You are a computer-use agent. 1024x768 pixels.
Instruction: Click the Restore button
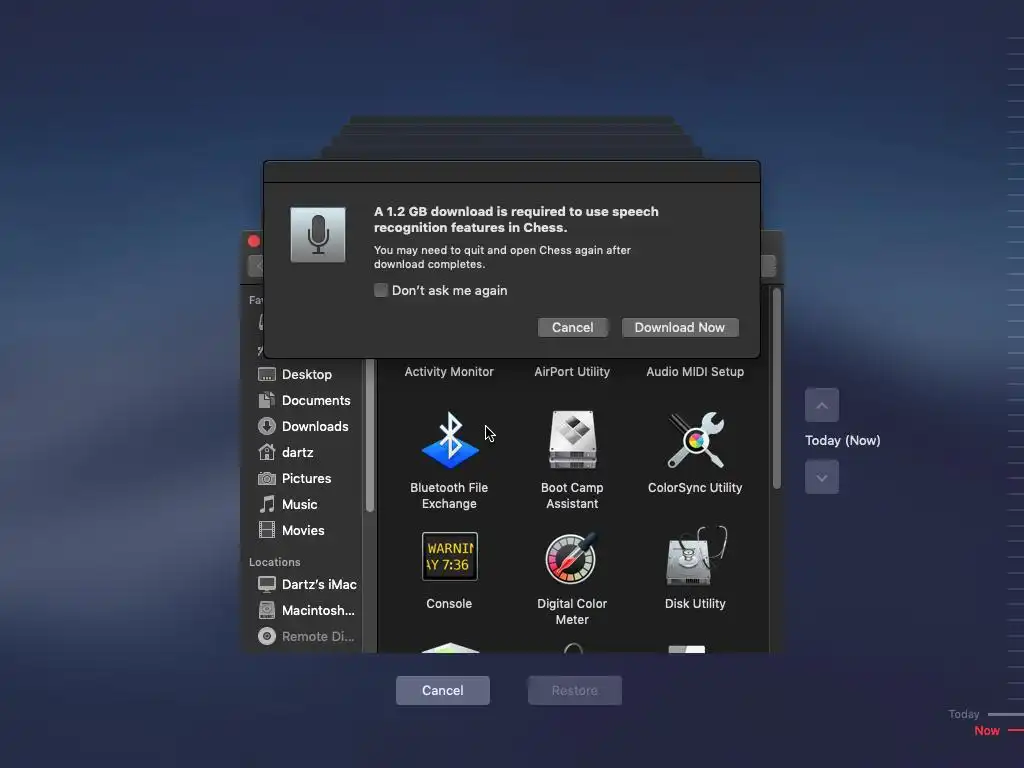click(x=575, y=690)
